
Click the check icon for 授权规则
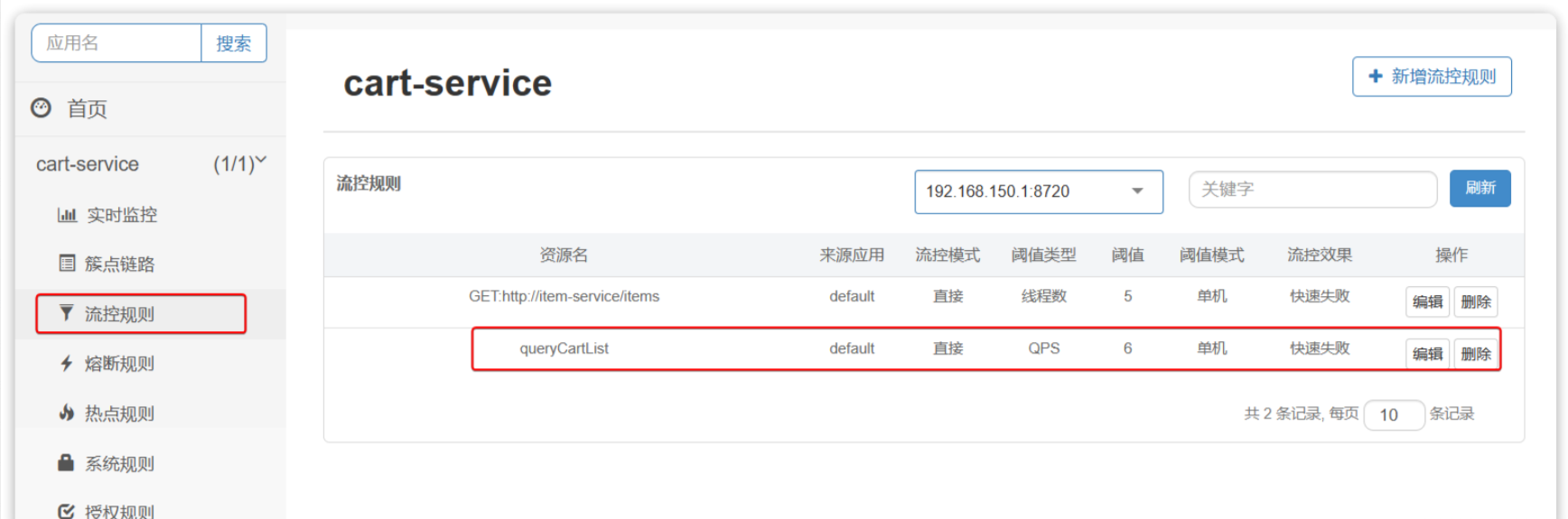pyautogui.click(x=66, y=511)
